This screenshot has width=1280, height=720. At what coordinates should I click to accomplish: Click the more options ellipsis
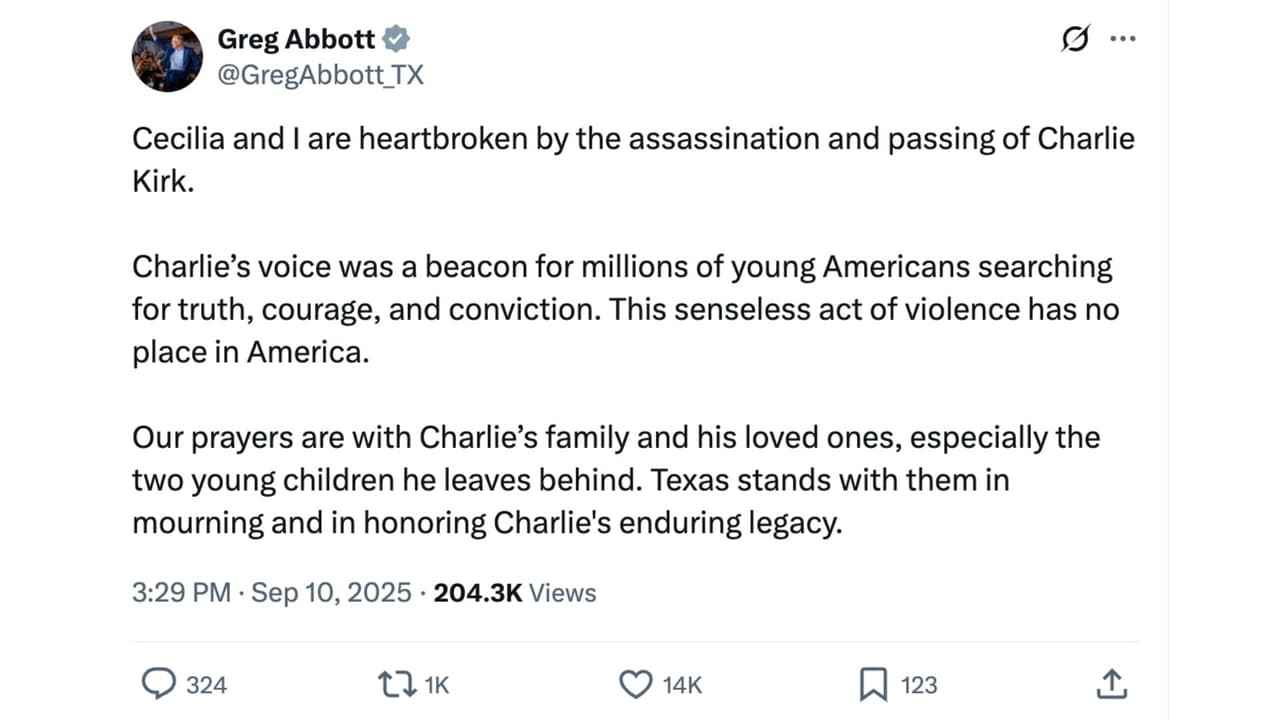coord(1123,38)
